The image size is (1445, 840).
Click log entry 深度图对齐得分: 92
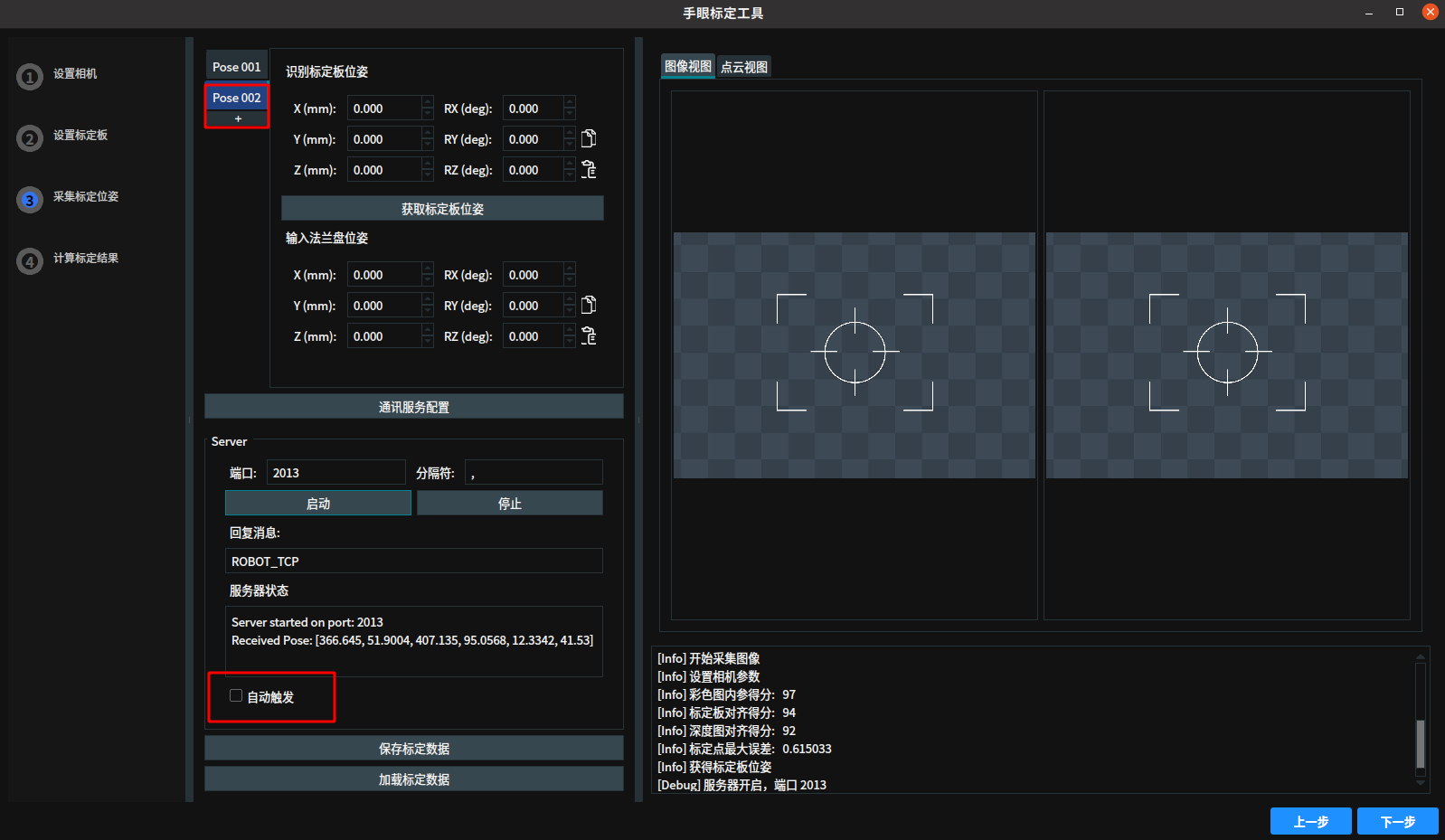(726, 731)
